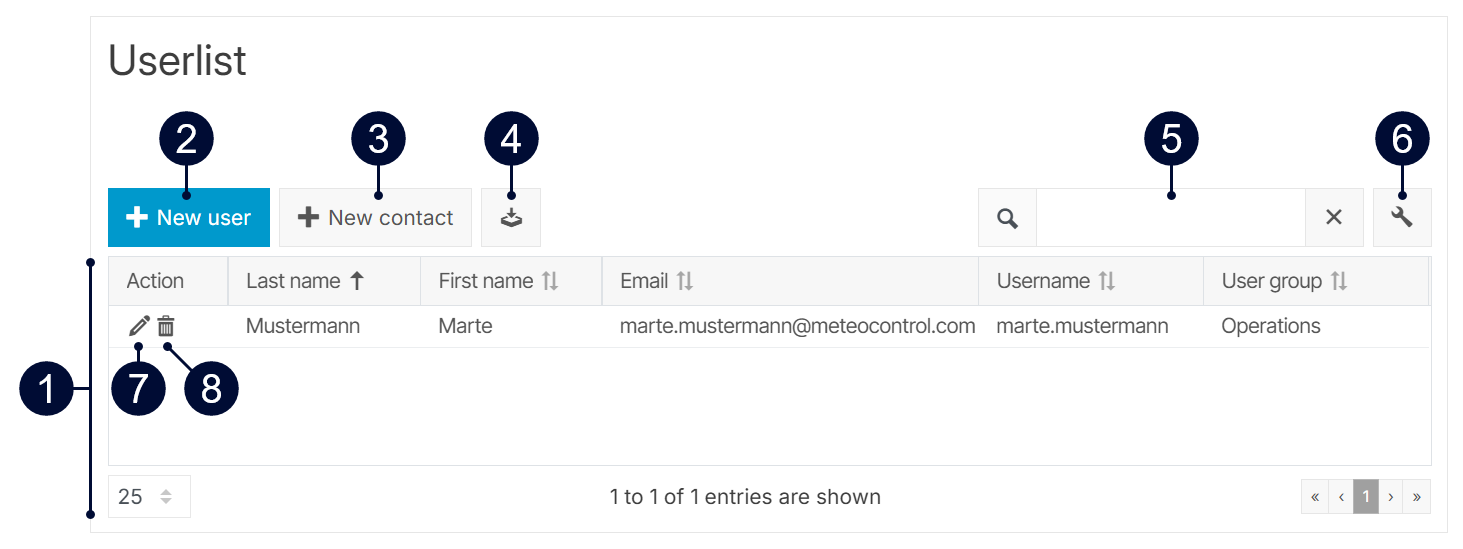The image size is (1463, 549).
Task: Sort the User group column
Action: tap(1339, 281)
